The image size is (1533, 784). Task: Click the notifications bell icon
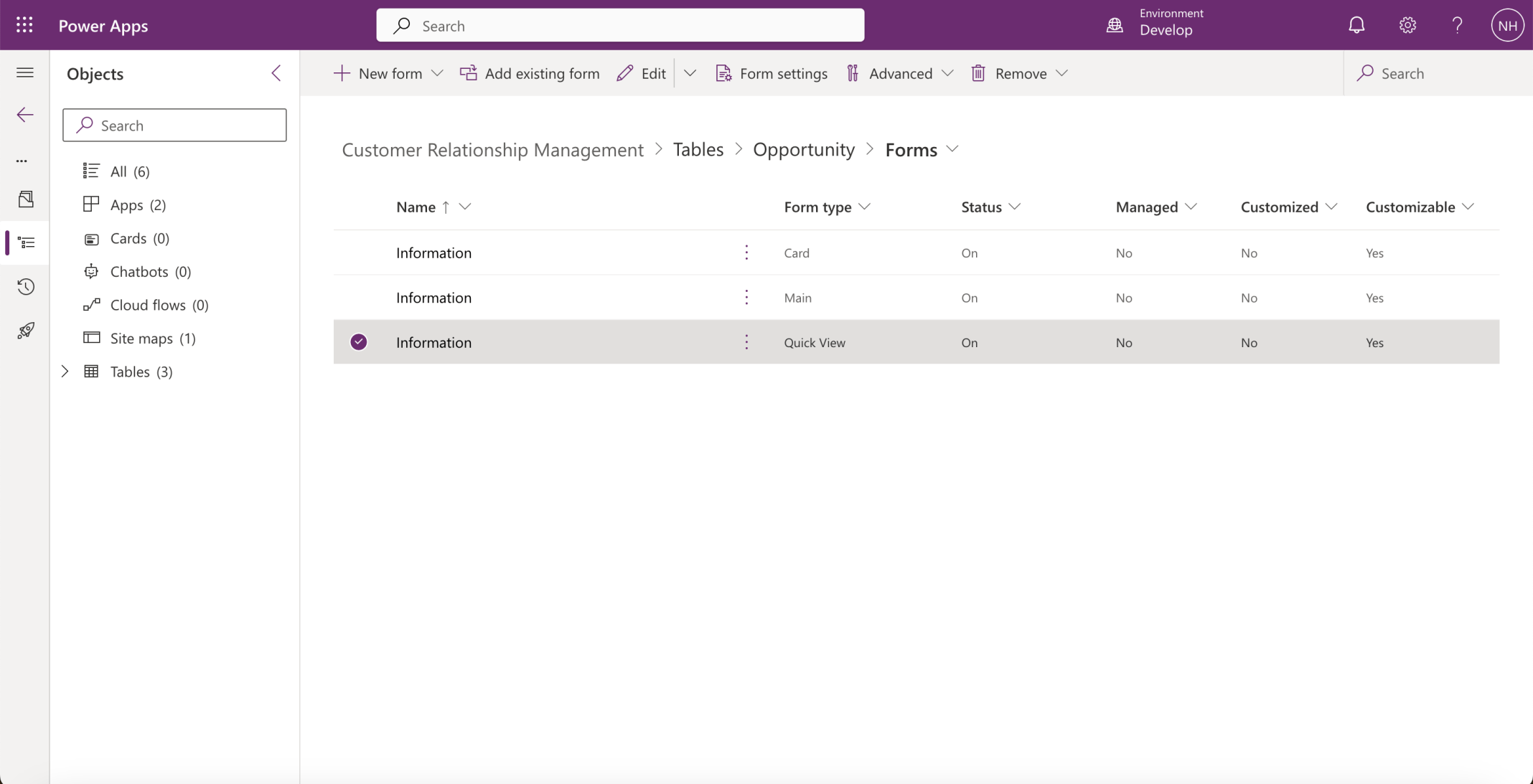[1356, 25]
